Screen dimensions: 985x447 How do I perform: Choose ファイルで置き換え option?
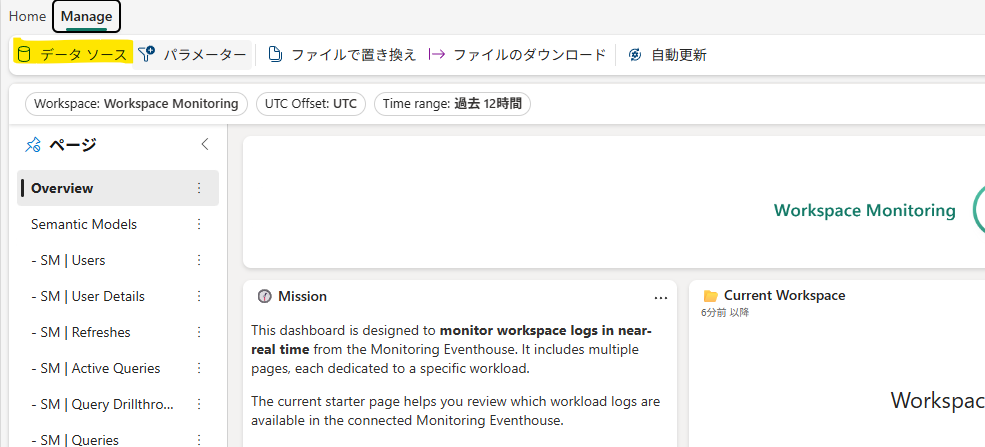point(342,55)
